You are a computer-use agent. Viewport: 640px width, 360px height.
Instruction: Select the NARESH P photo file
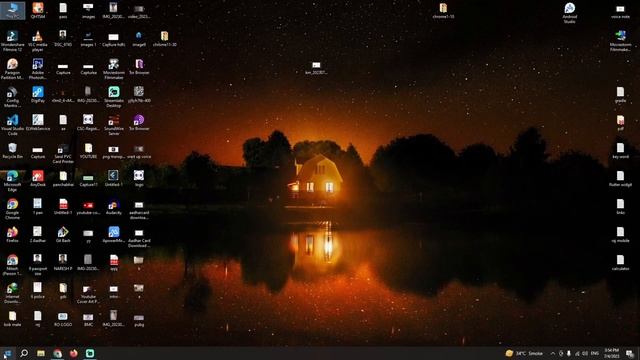63,262
